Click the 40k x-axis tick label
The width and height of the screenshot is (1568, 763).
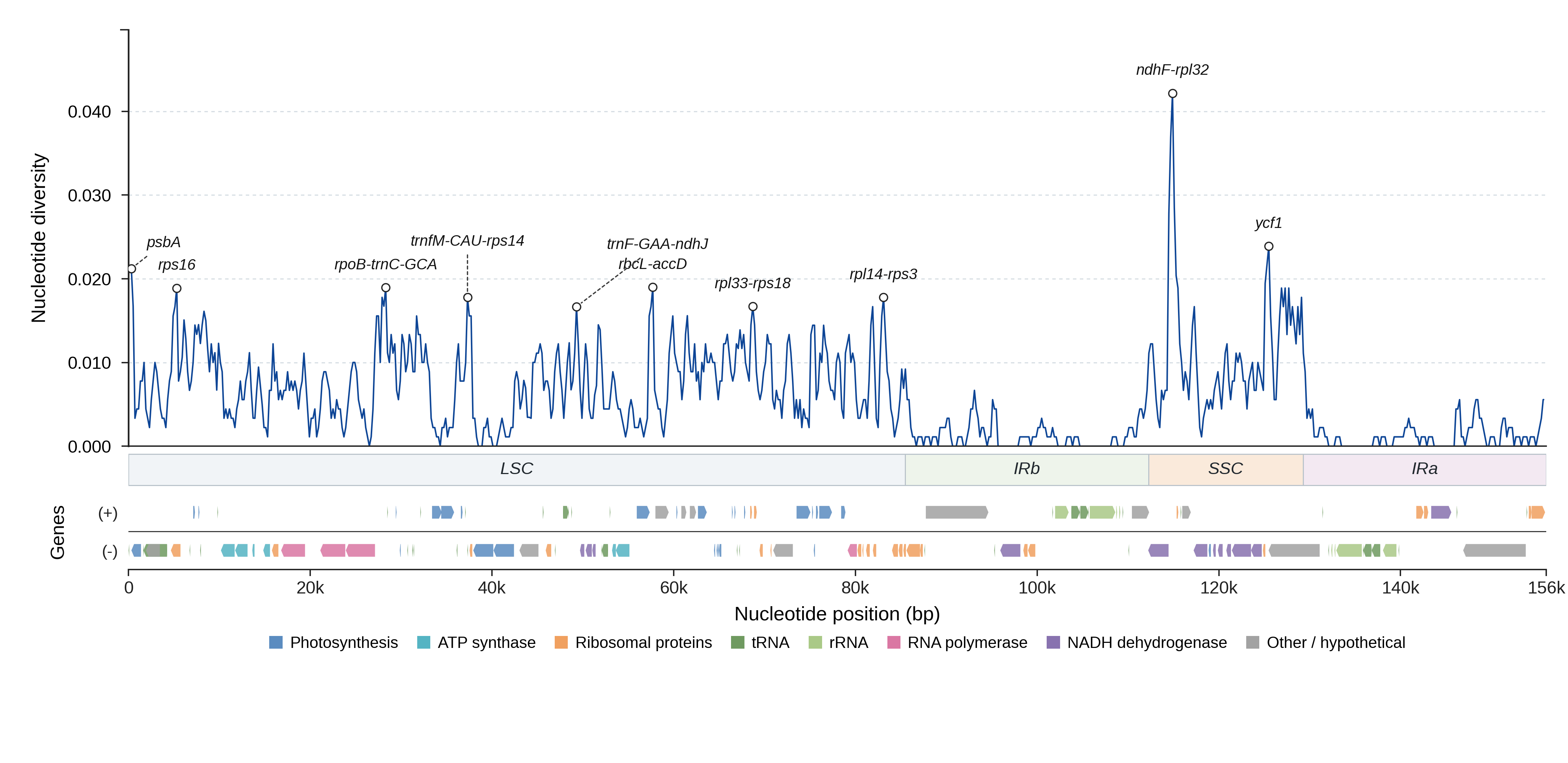492,588
